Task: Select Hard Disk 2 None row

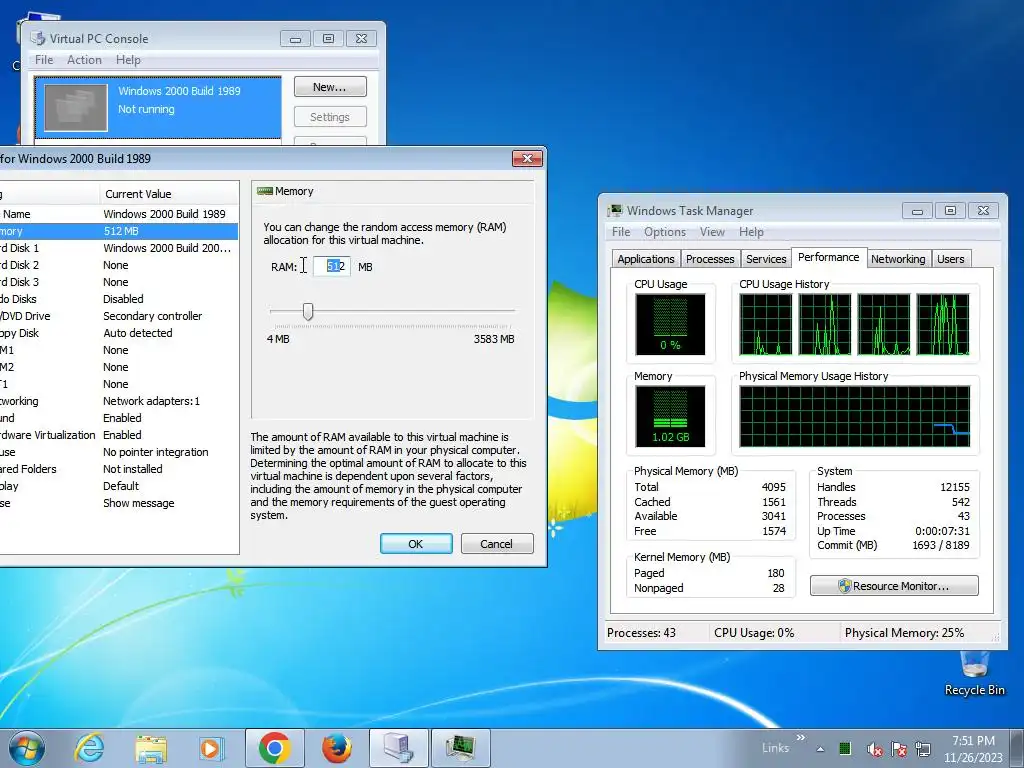Action: (118, 265)
